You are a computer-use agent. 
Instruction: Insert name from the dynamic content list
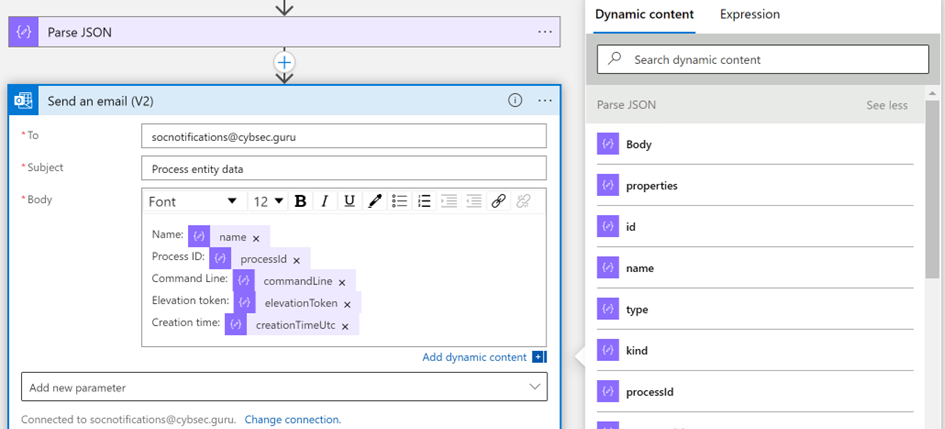[x=755, y=268]
